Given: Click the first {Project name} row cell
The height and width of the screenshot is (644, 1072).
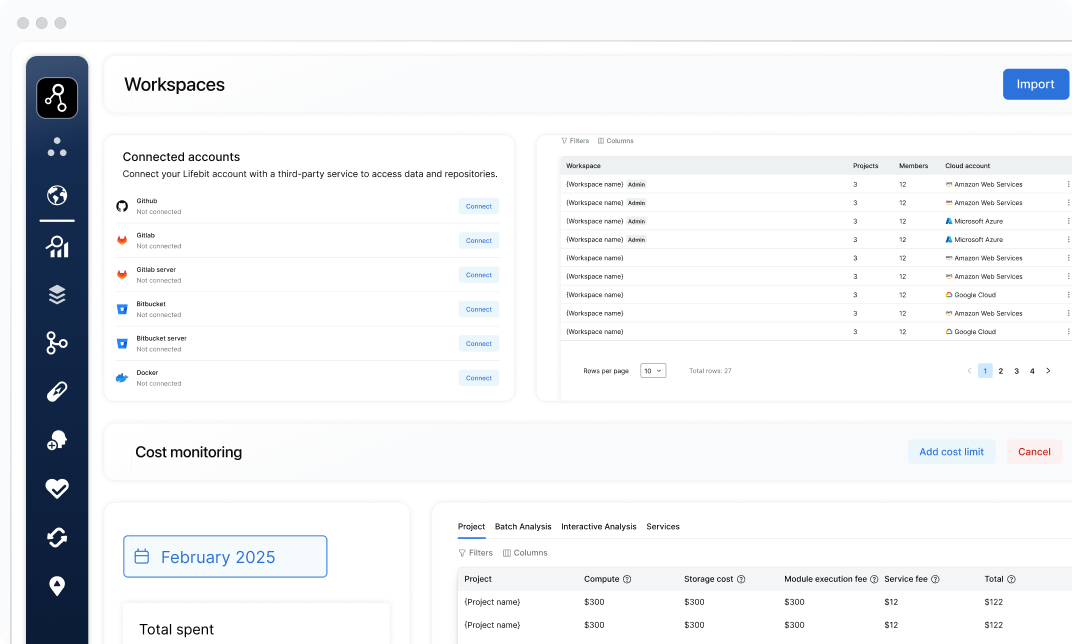Looking at the screenshot, I should coord(492,602).
